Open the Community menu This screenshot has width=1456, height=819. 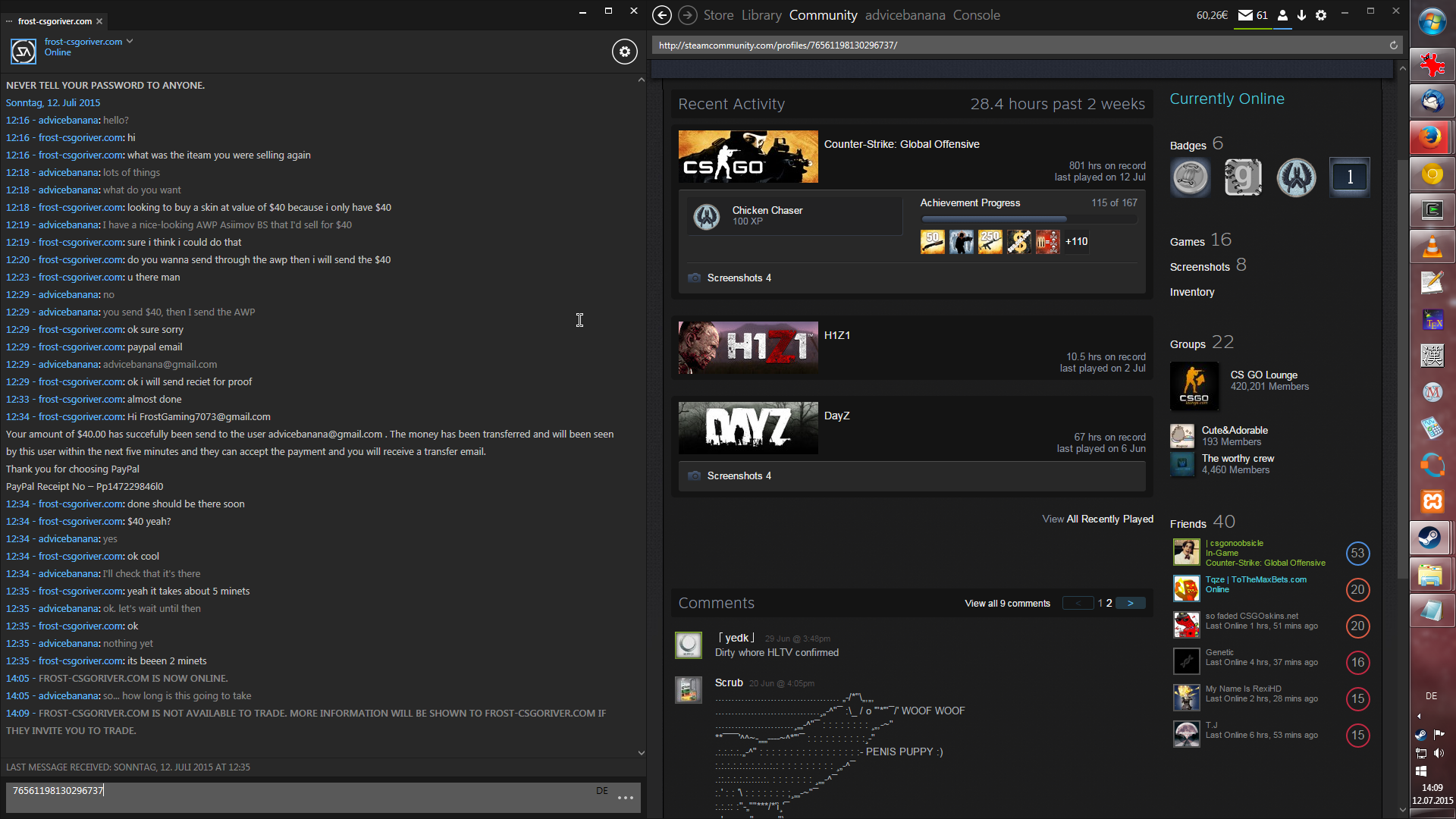[x=823, y=15]
